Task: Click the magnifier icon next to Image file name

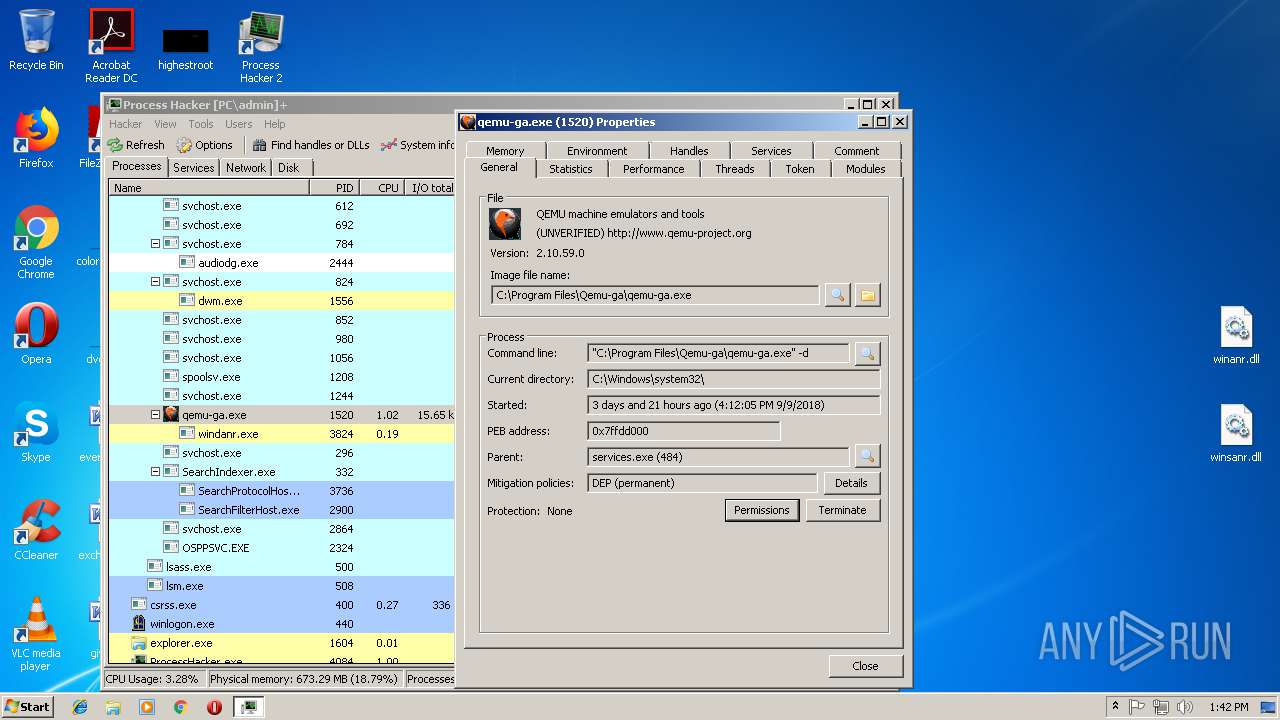Action: pos(837,295)
